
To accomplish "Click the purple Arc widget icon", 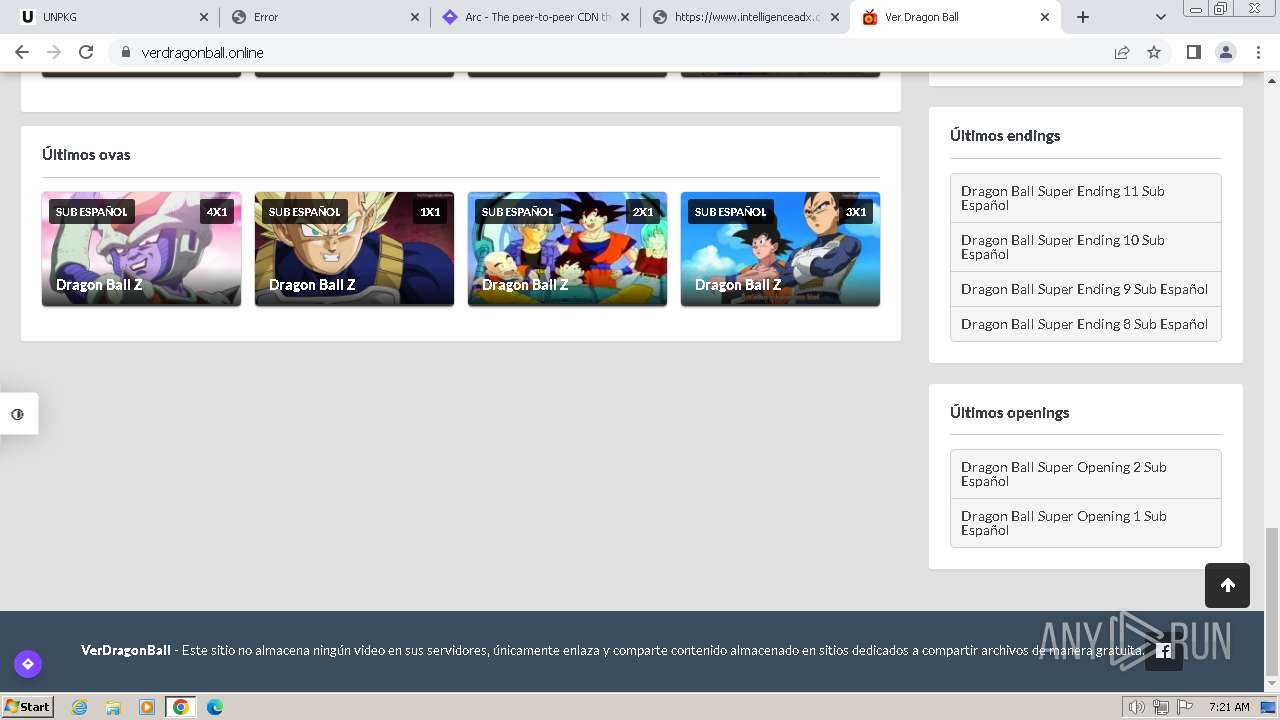I will tap(28, 663).
